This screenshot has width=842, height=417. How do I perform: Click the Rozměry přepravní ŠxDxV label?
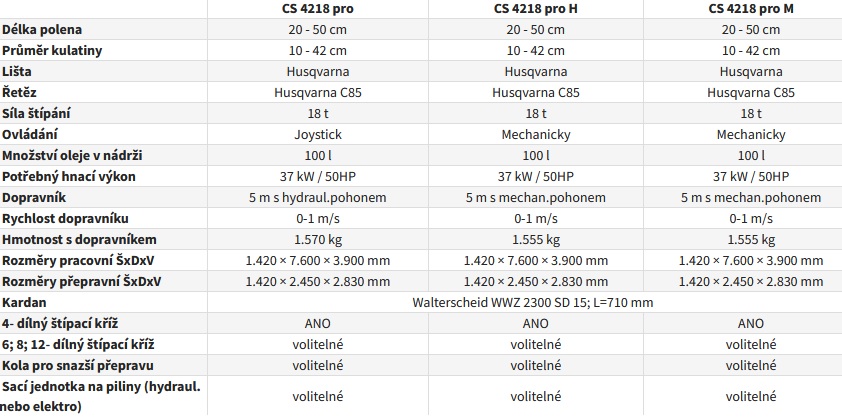[x=82, y=281]
